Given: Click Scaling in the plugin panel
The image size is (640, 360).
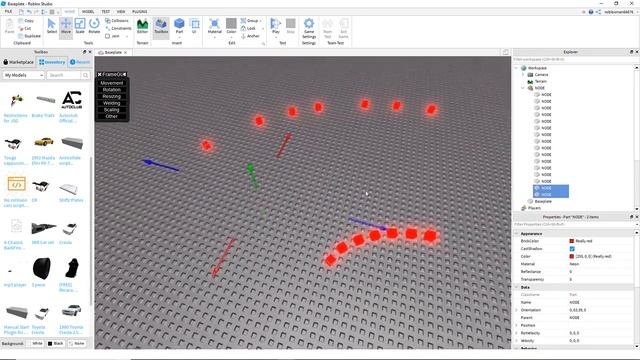Looking at the screenshot, I should (x=111, y=110).
